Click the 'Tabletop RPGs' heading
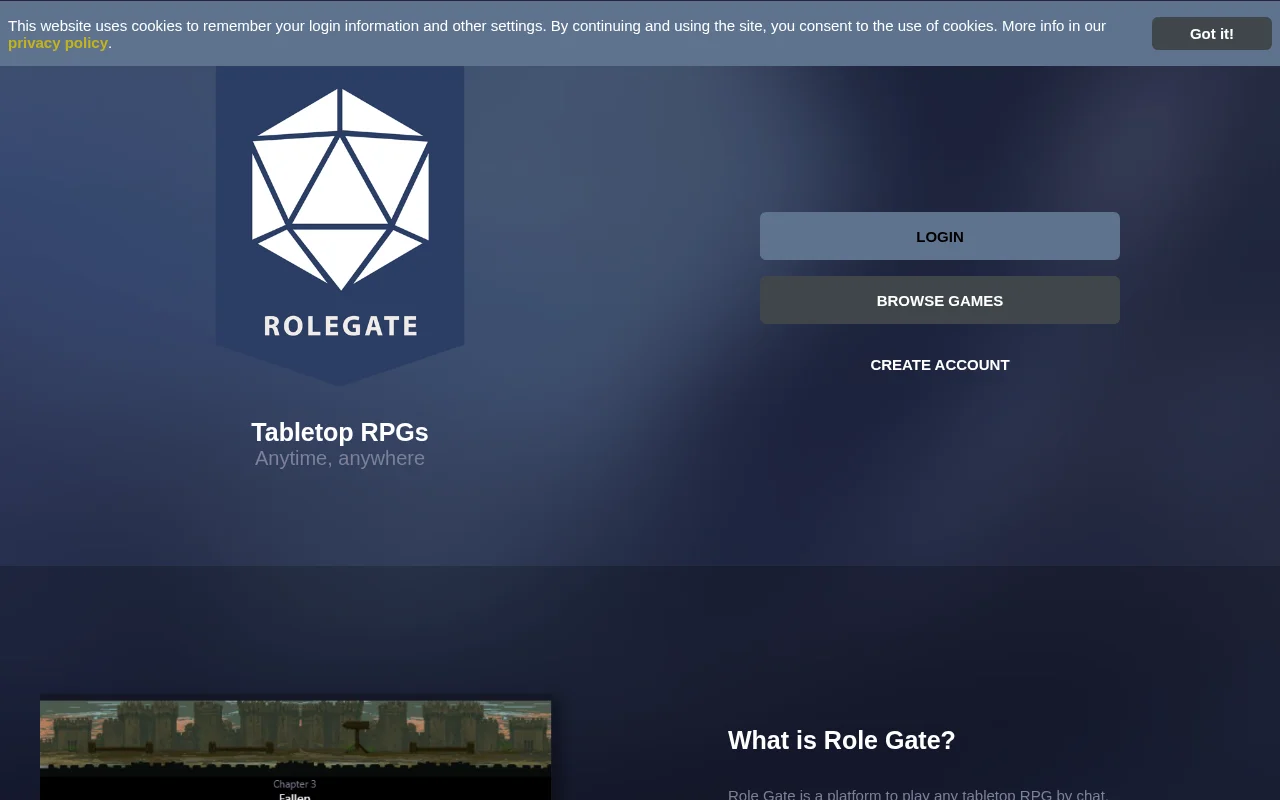Viewport: 1280px width, 800px height. click(340, 432)
